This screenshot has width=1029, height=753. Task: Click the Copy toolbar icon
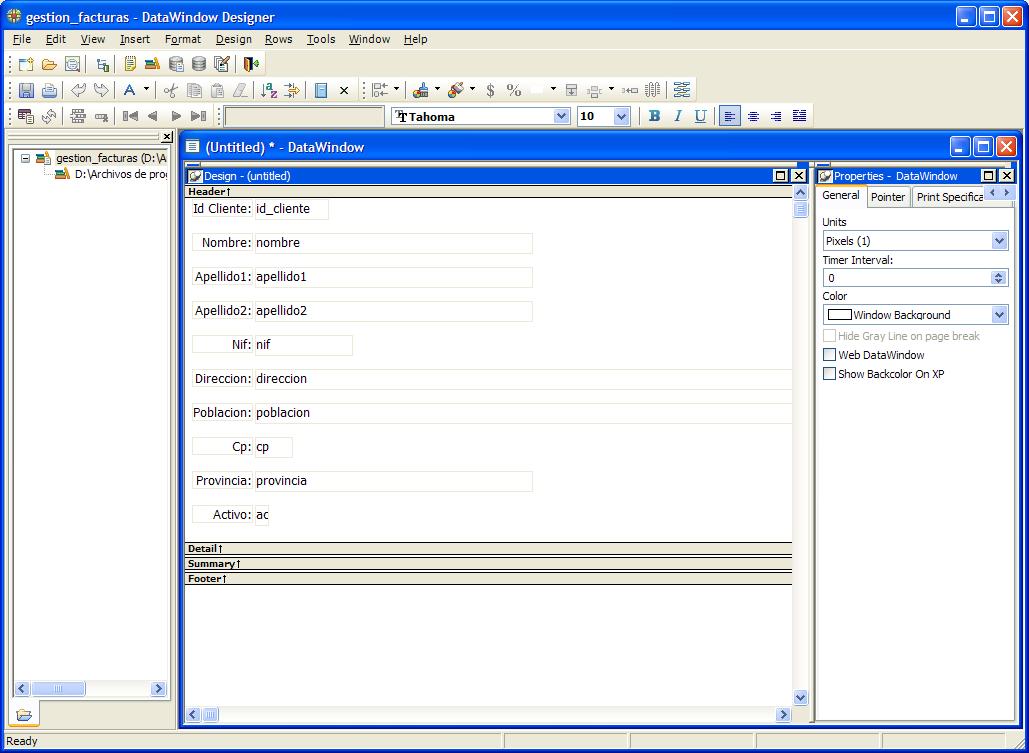pyautogui.click(x=194, y=90)
